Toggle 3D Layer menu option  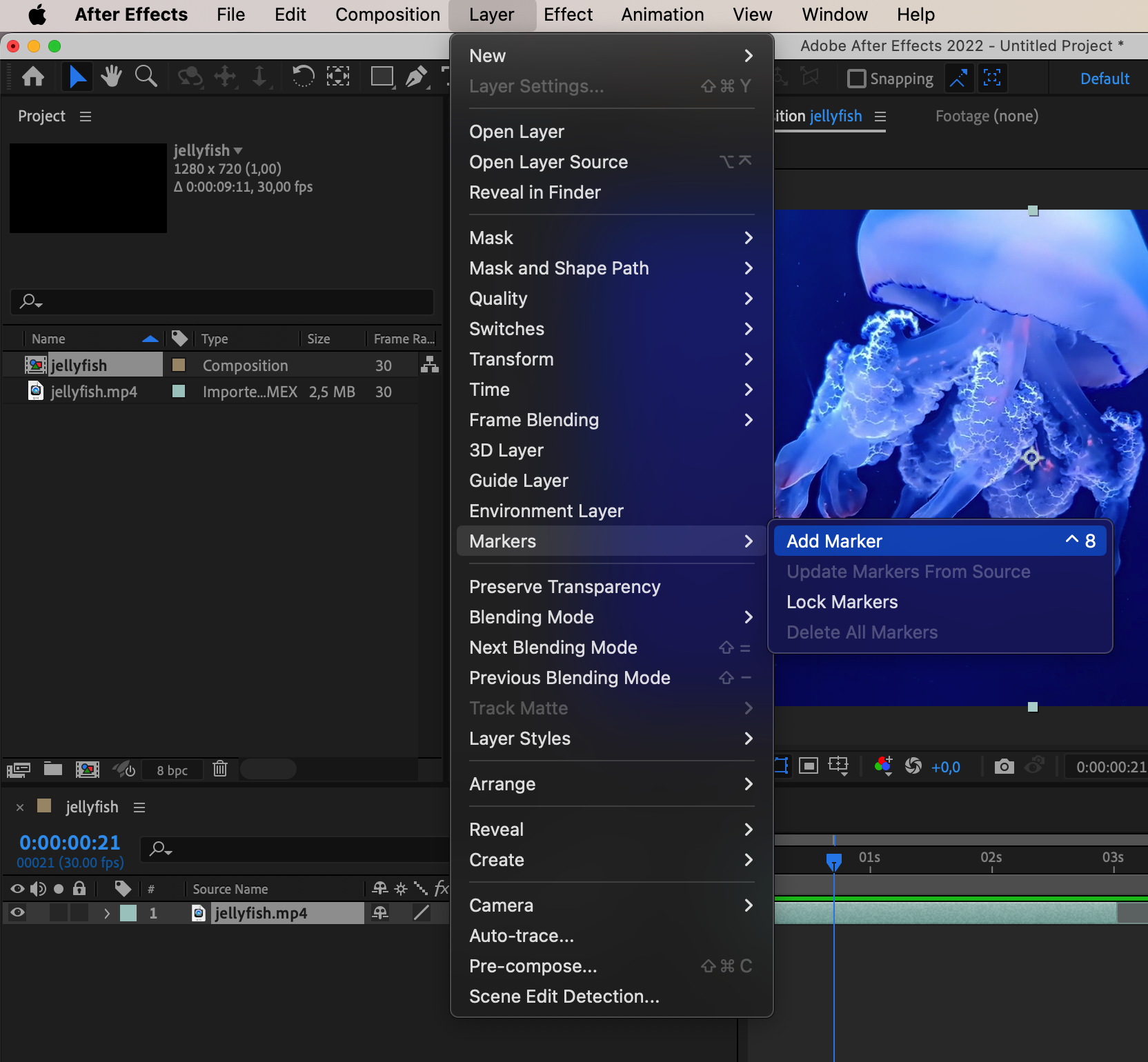(506, 450)
